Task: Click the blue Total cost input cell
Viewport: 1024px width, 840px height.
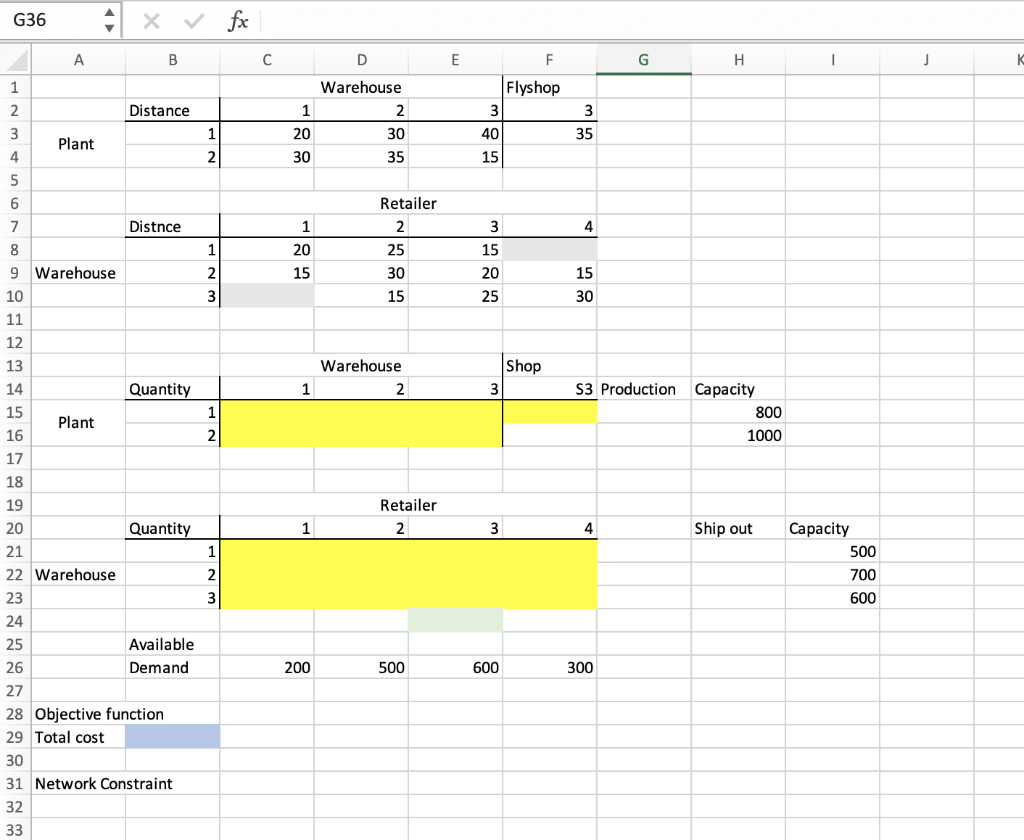Action: pyautogui.click(x=172, y=736)
